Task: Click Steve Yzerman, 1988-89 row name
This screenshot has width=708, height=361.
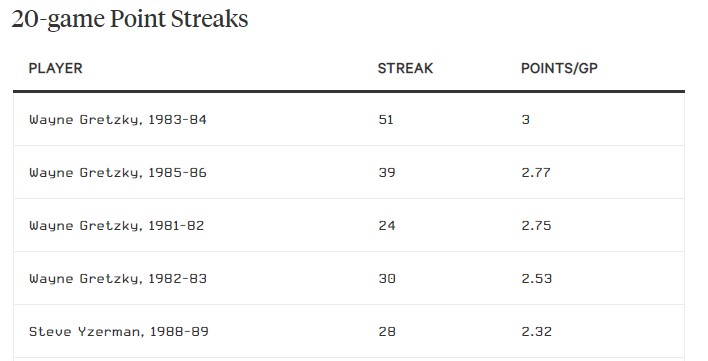Action: (119, 332)
